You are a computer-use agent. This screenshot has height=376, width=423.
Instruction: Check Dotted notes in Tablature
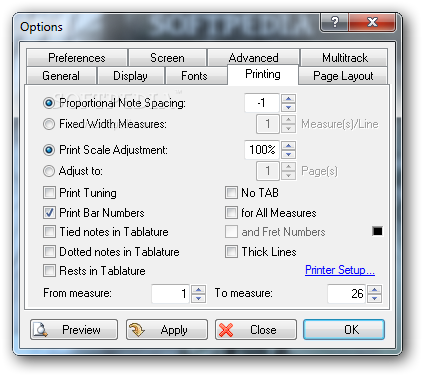pos(49,252)
